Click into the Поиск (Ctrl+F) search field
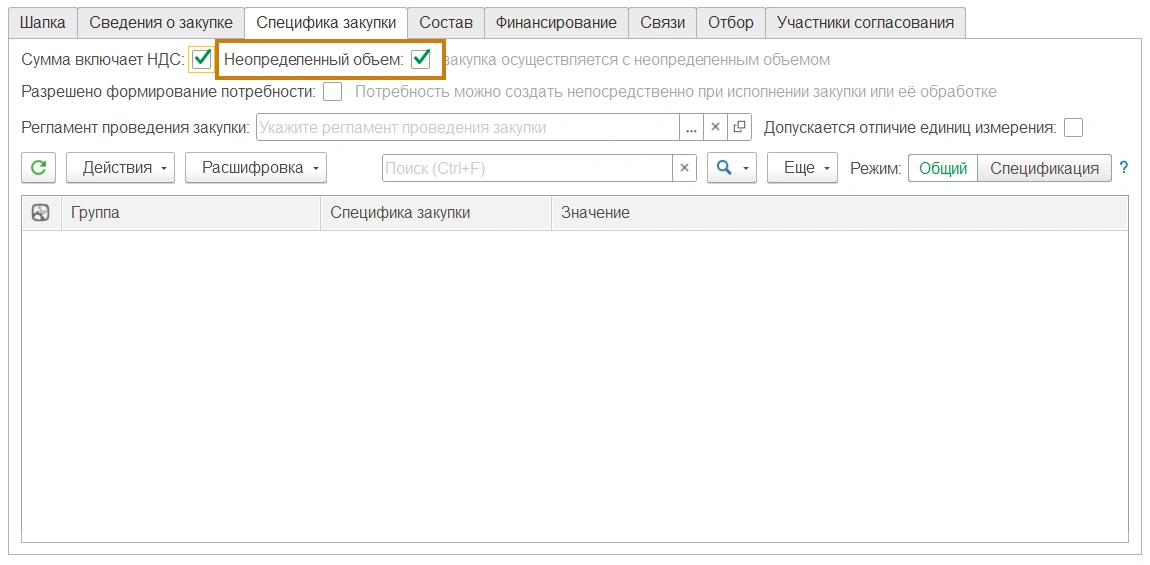 pos(527,168)
